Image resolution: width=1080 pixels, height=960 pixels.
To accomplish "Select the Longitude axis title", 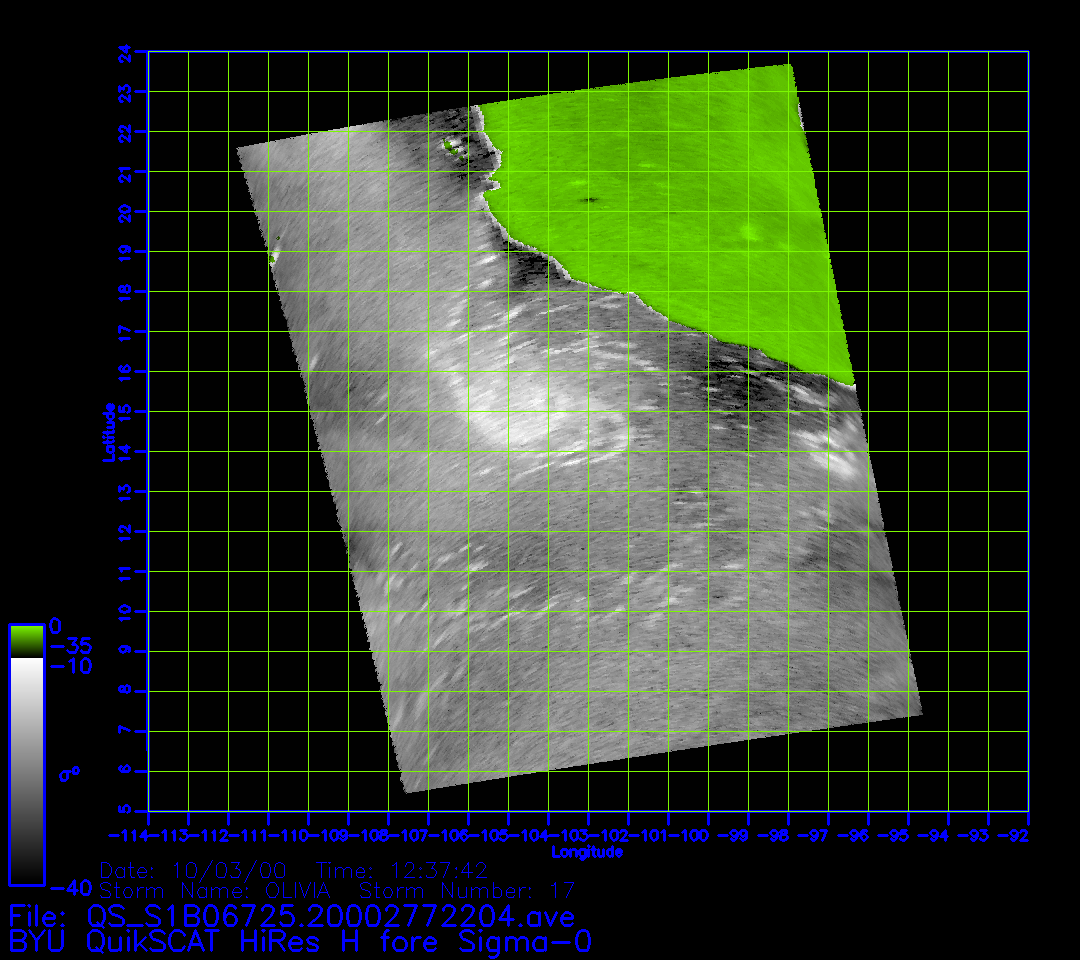I will (587, 852).
